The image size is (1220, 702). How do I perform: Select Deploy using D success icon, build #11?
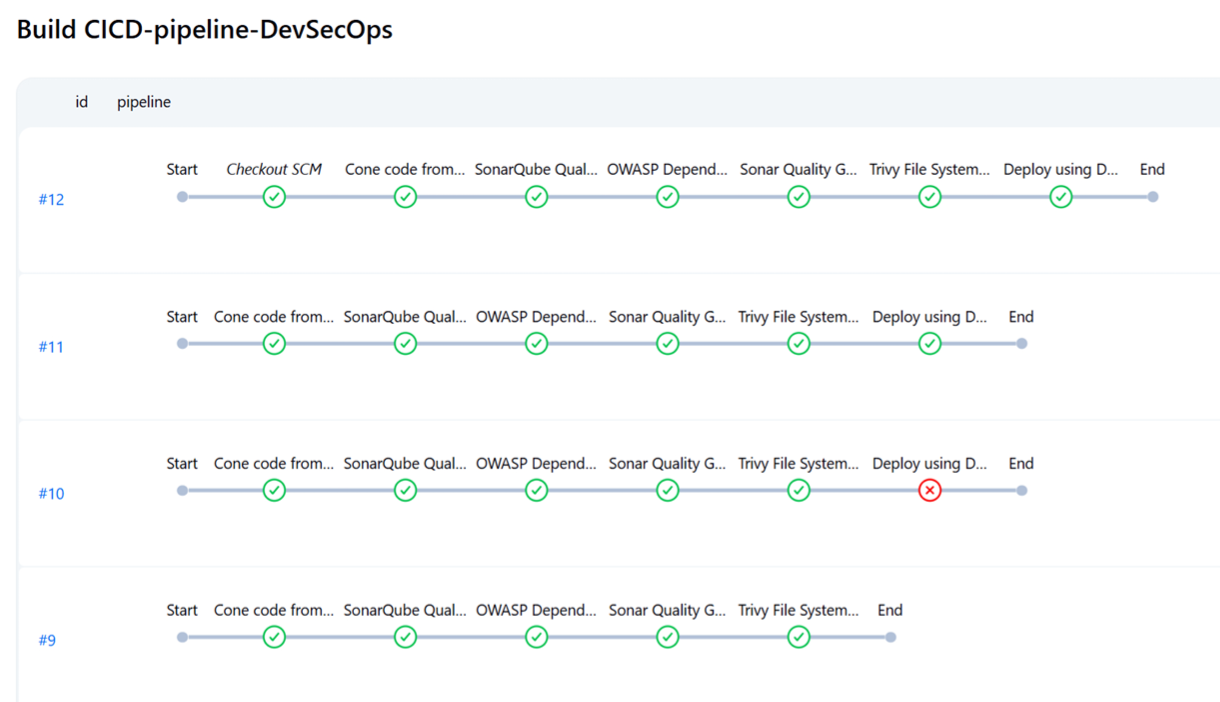[x=930, y=344]
